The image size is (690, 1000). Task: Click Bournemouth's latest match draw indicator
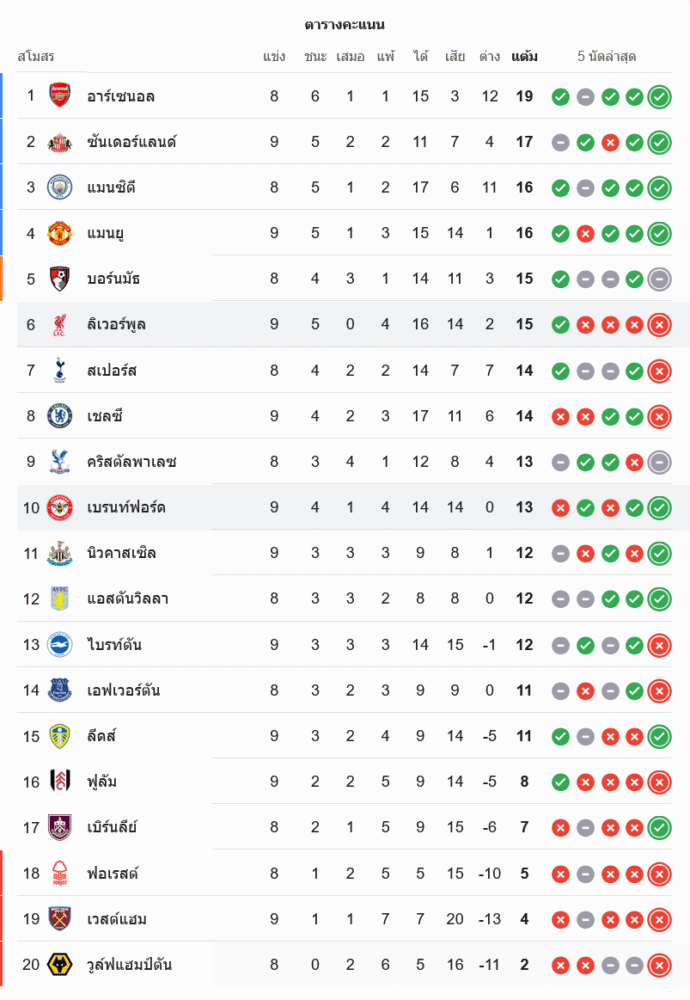click(x=659, y=279)
